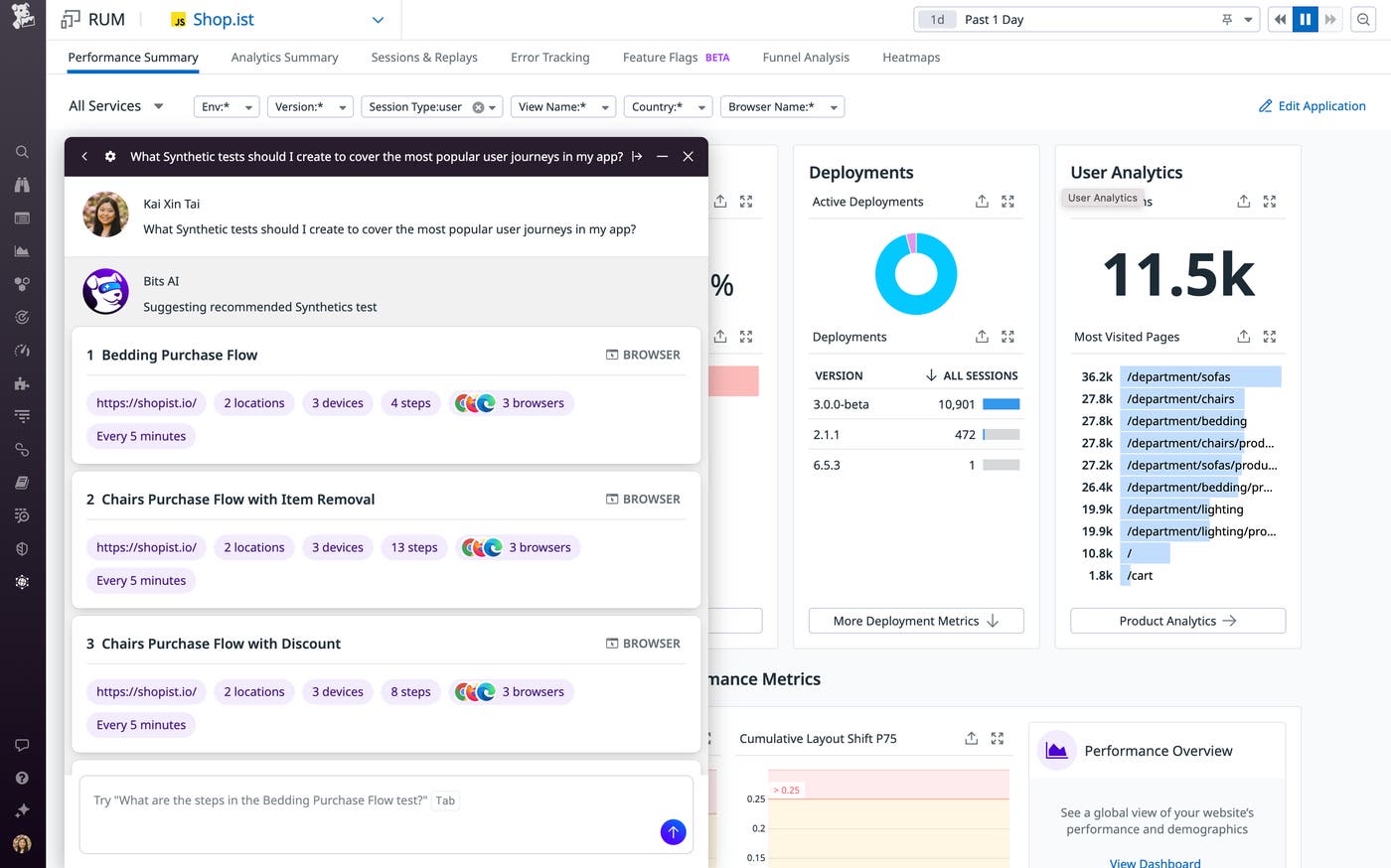This screenshot has width=1391, height=868.
Task: Click the Product Analytics button
Action: tap(1176, 621)
